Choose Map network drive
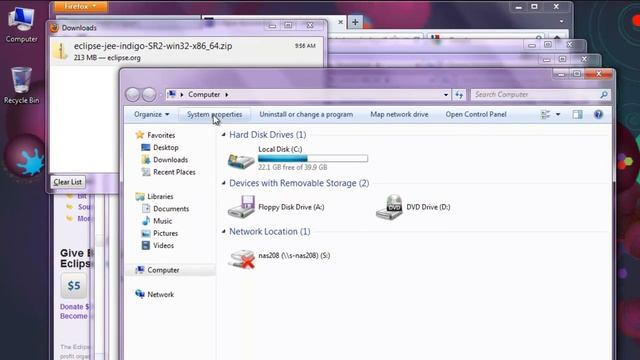The image size is (640, 360). [399, 114]
